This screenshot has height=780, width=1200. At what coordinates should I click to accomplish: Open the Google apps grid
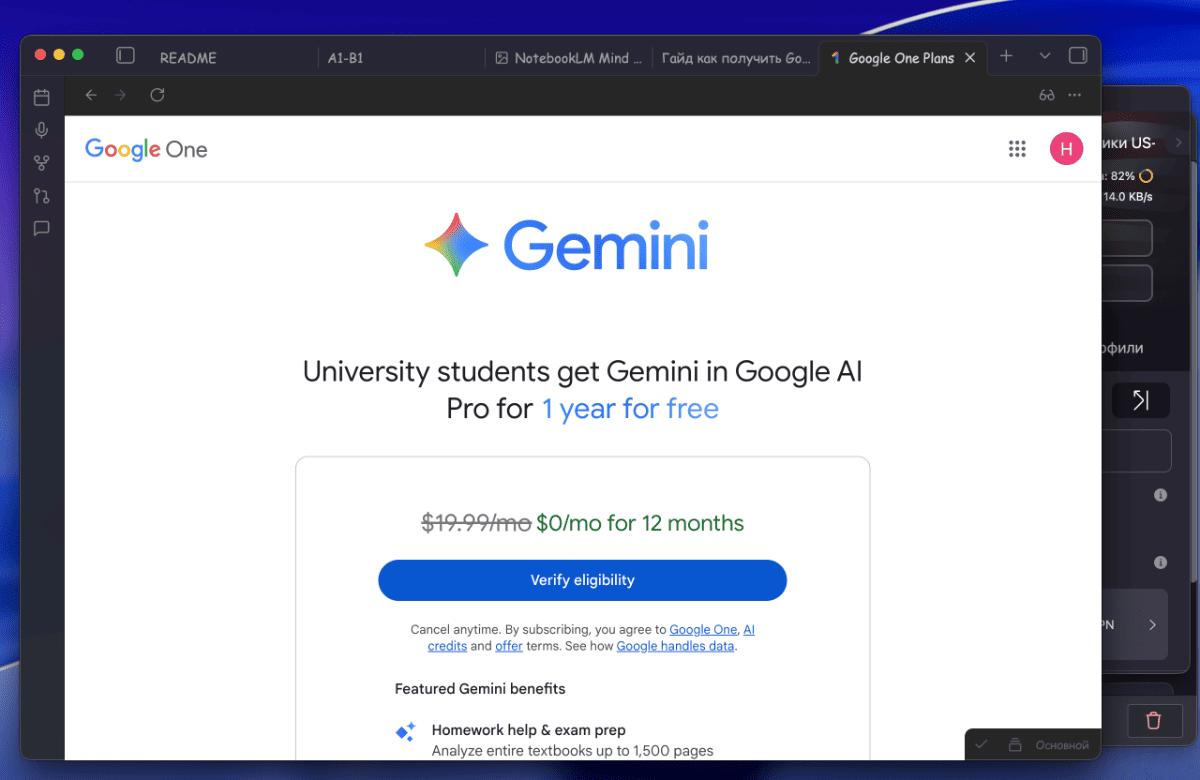click(1017, 149)
